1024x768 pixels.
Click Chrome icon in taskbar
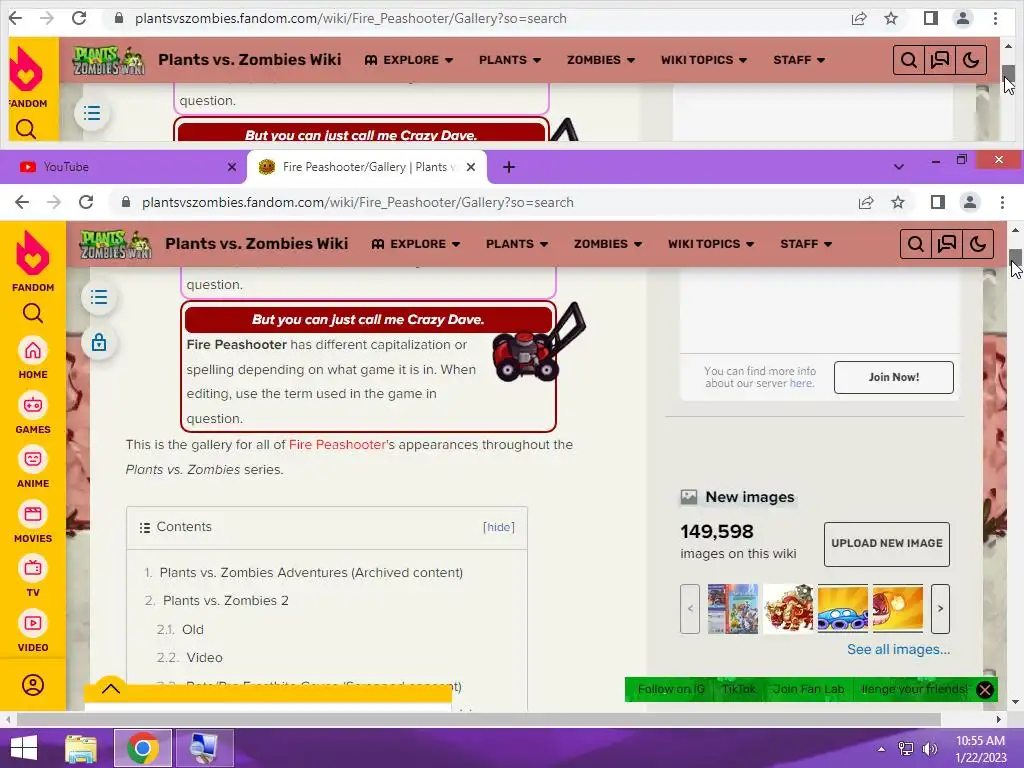143,748
